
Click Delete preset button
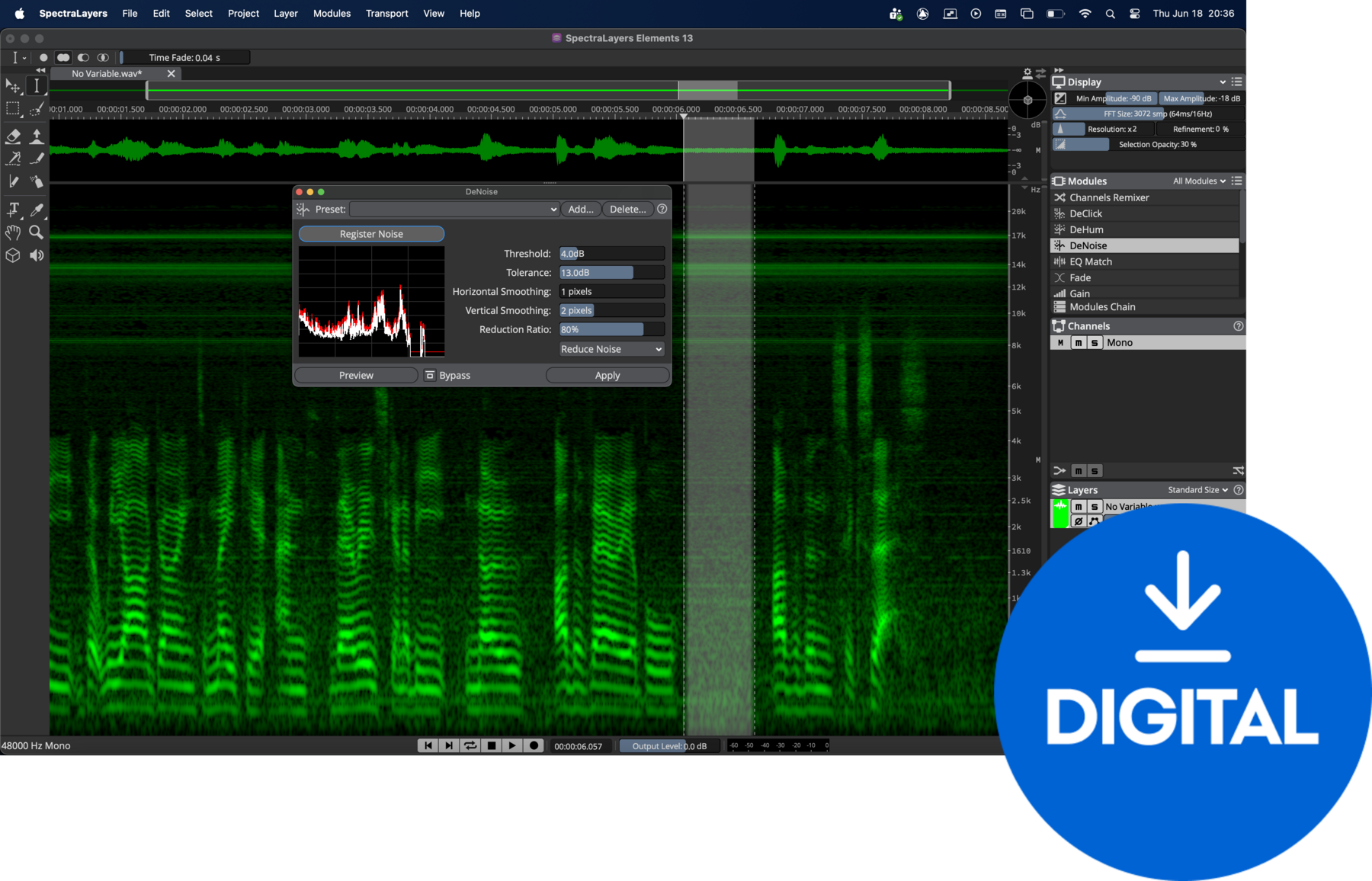[x=628, y=209]
